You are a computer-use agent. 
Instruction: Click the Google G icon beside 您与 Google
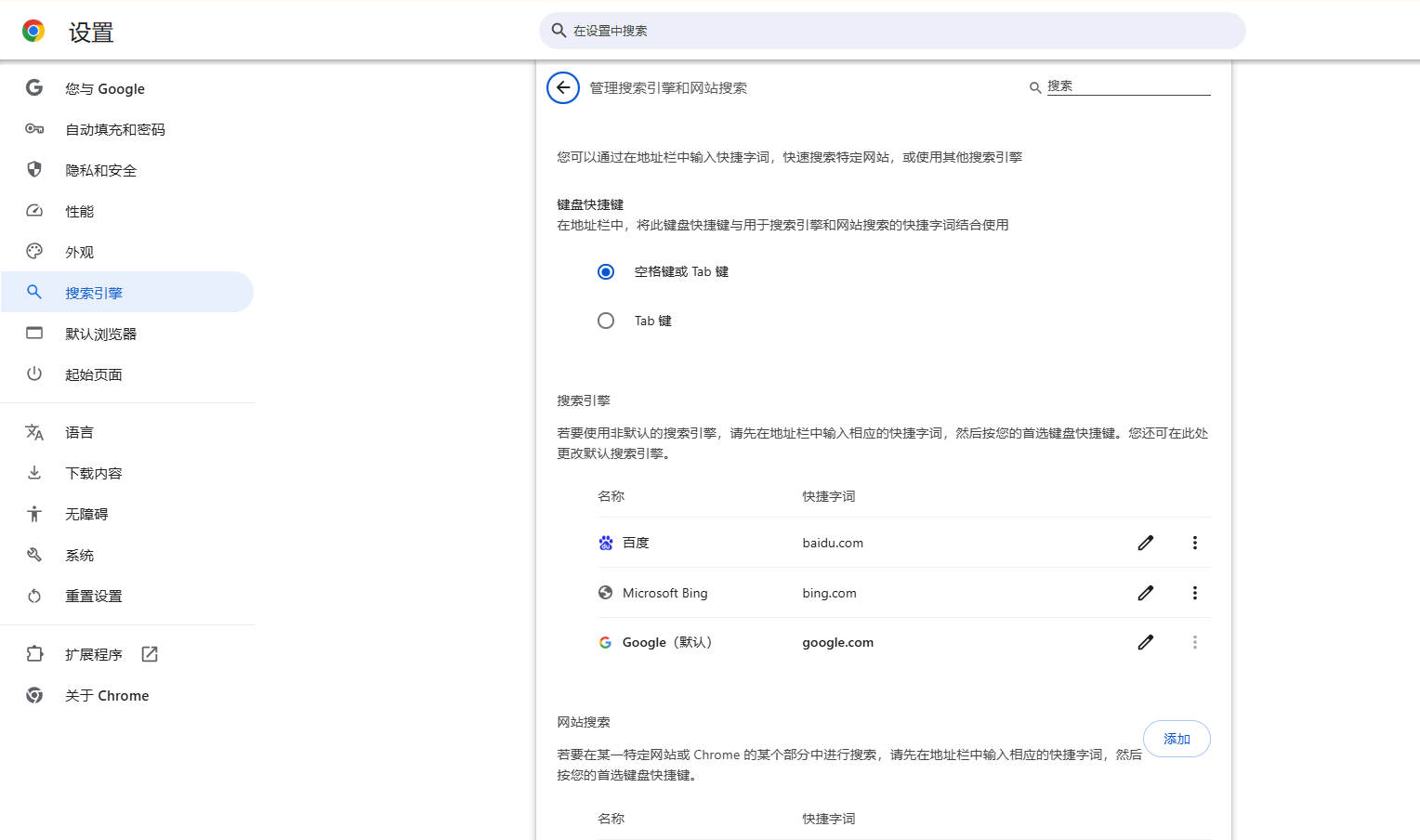[34, 87]
